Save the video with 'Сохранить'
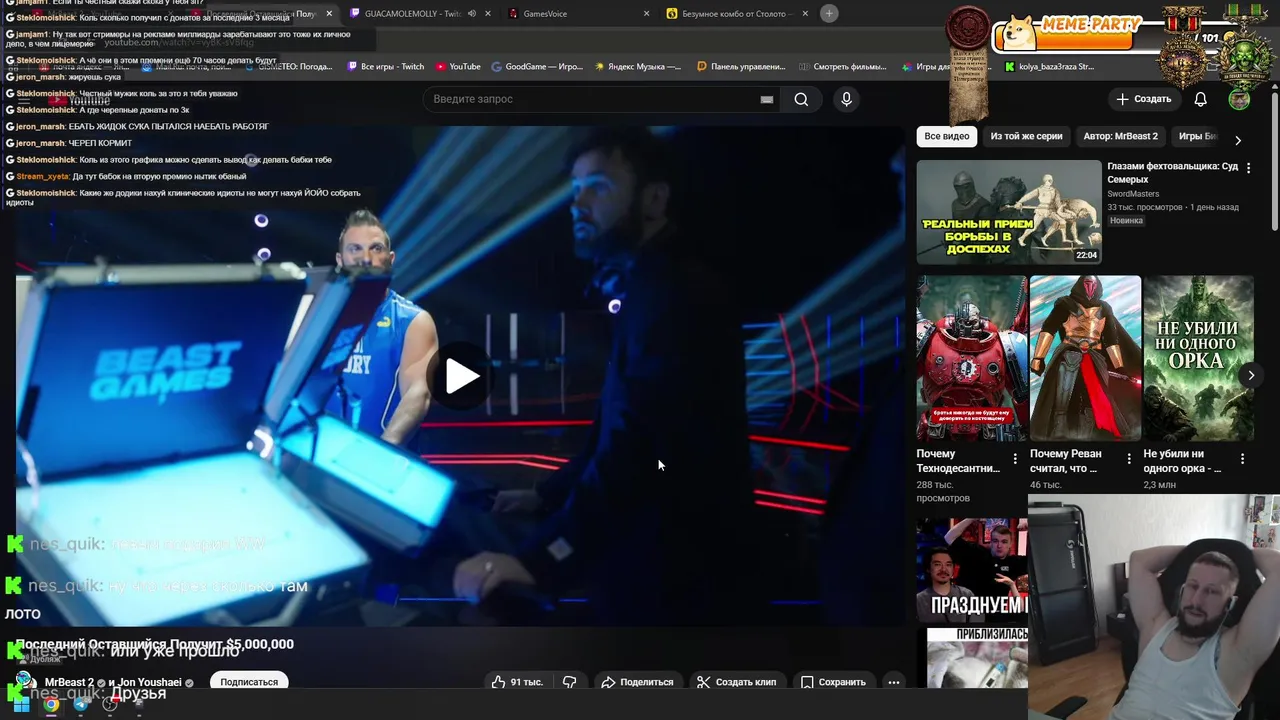Screen dimensions: 1280x720 [833, 682]
